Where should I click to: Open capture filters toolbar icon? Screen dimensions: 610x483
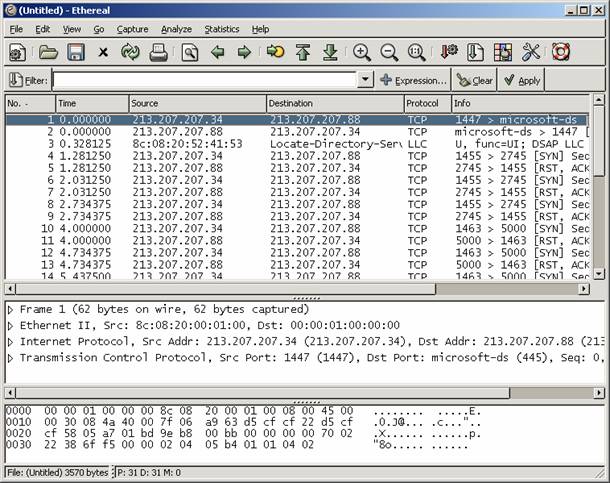[x=449, y=52]
